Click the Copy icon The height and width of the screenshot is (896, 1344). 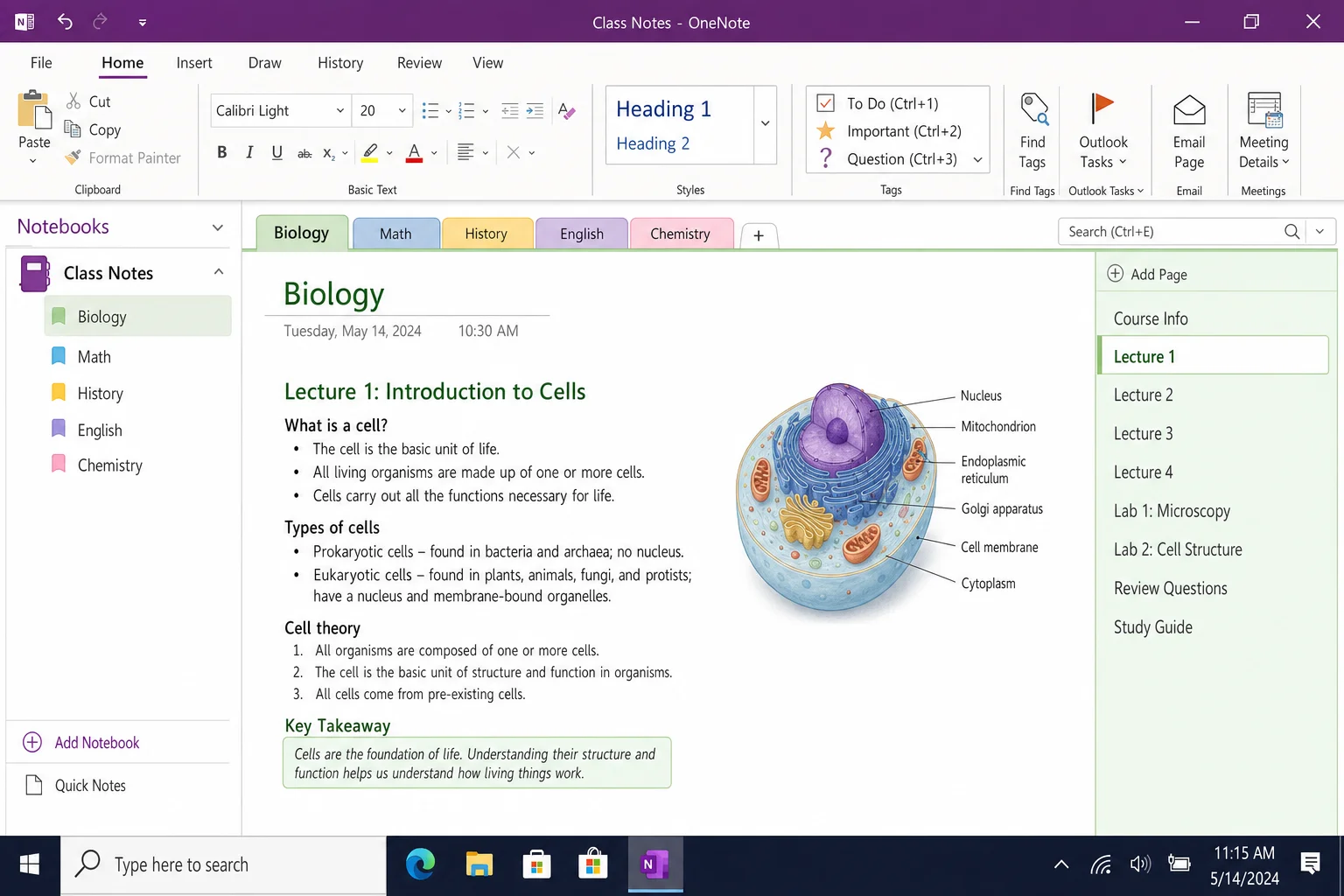(x=73, y=129)
